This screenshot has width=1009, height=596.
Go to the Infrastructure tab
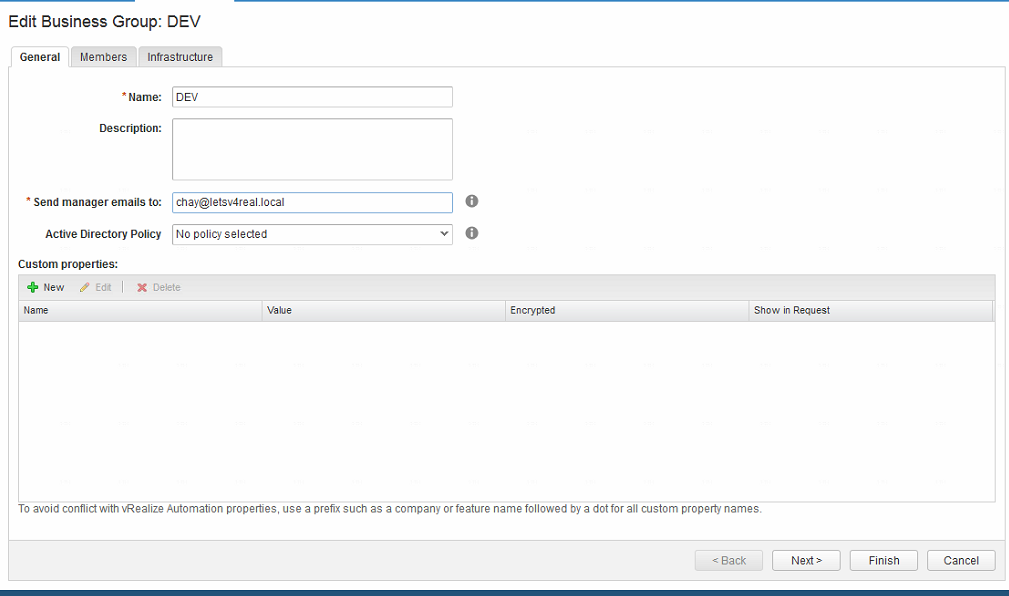[x=180, y=57]
